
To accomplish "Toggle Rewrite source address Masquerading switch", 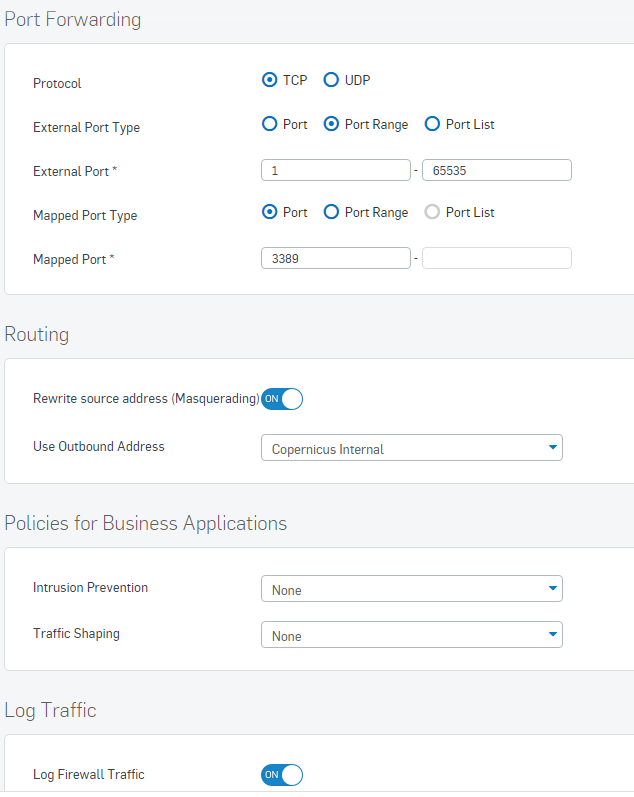I will 282,399.
